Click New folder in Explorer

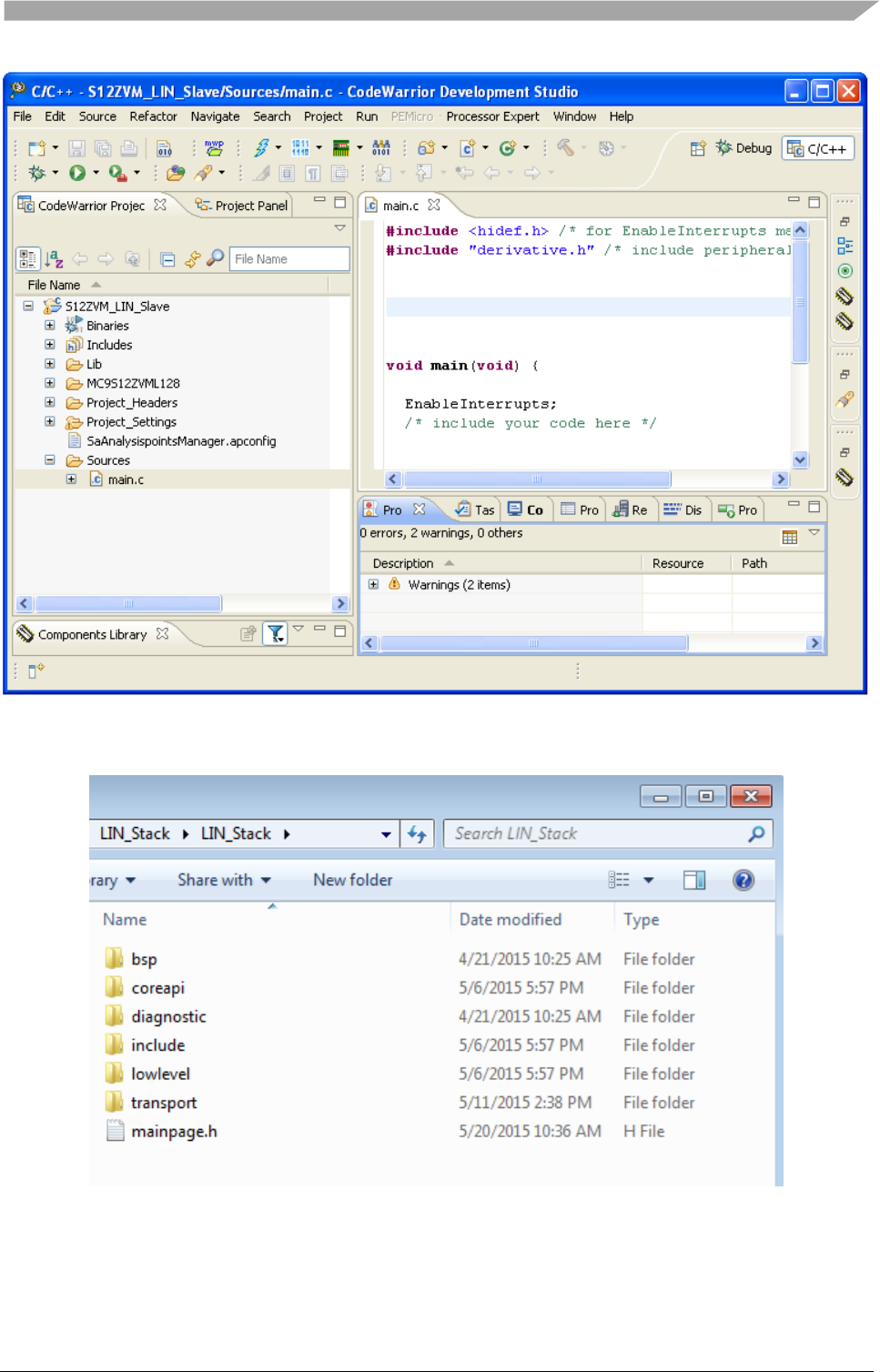353,880
